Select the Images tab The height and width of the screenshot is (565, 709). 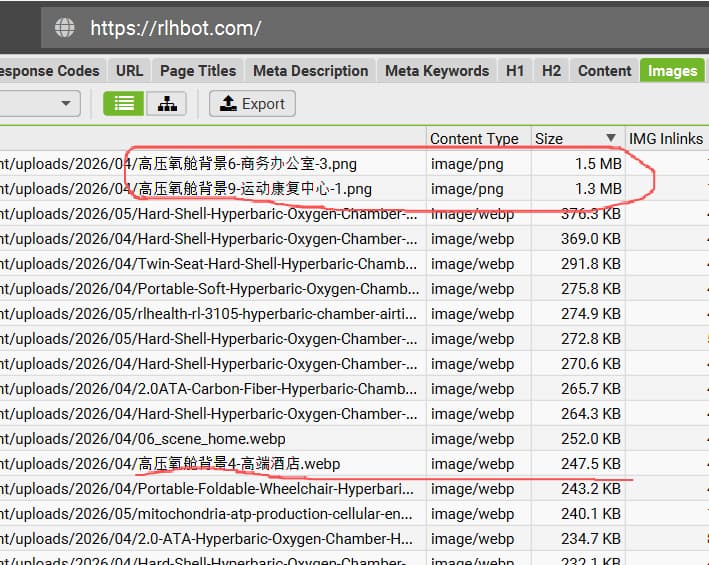[x=672, y=71]
